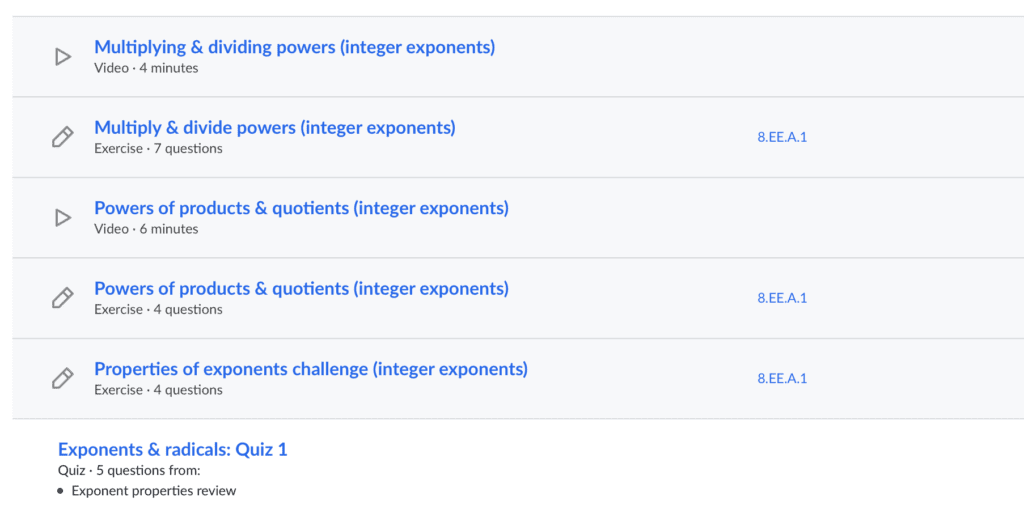Select the Exponent properties review bullet item
The height and width of the screenshot is (518, 1024).
153,491
